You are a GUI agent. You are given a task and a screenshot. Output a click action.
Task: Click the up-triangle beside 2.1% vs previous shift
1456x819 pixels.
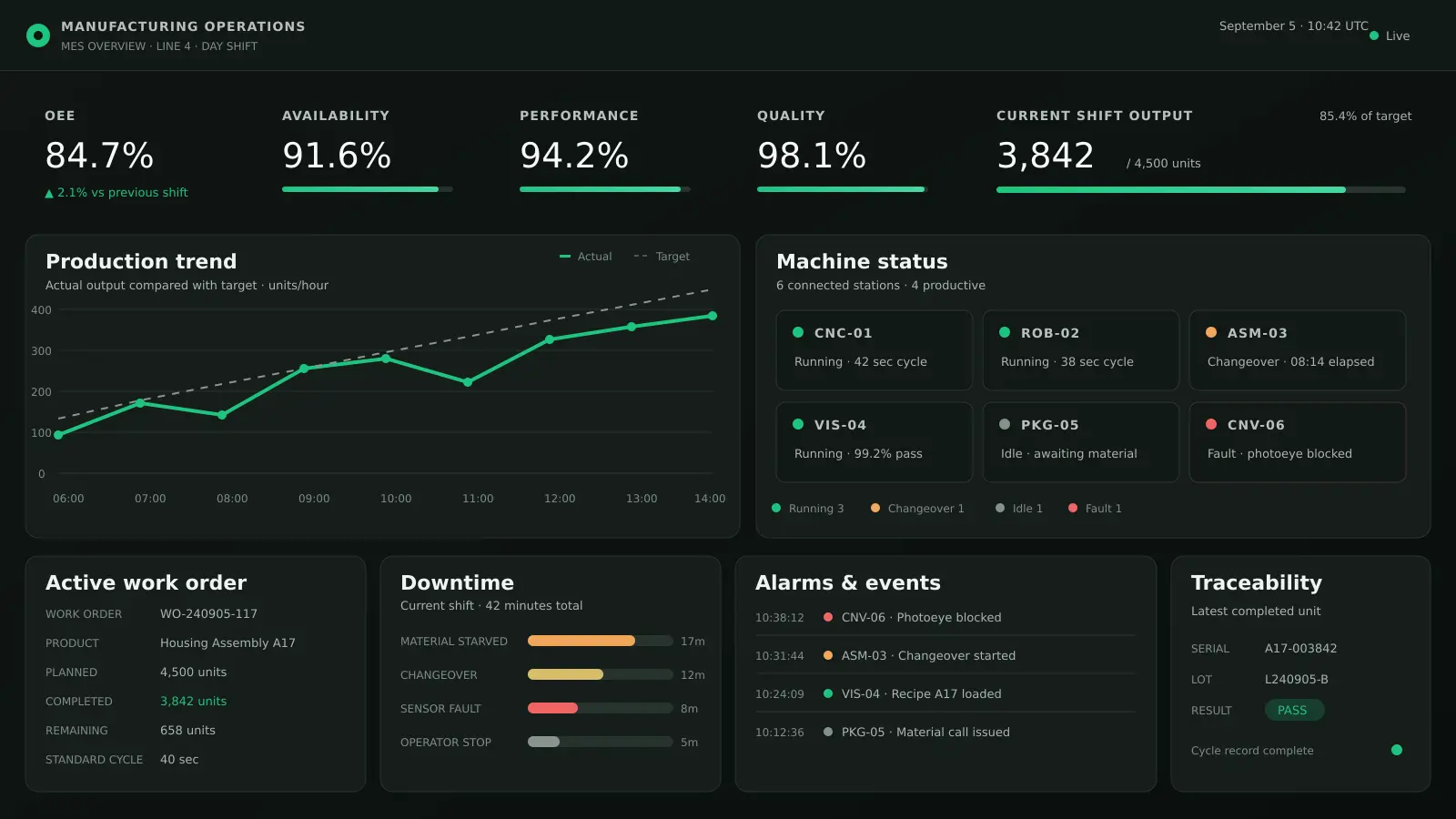click(49, 193)
